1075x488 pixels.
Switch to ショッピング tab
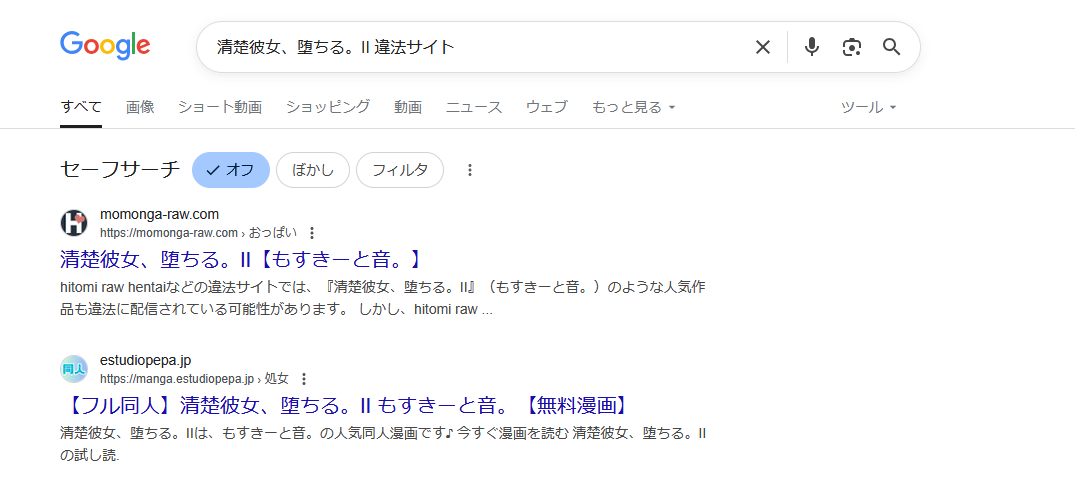(x=328, y=107)
